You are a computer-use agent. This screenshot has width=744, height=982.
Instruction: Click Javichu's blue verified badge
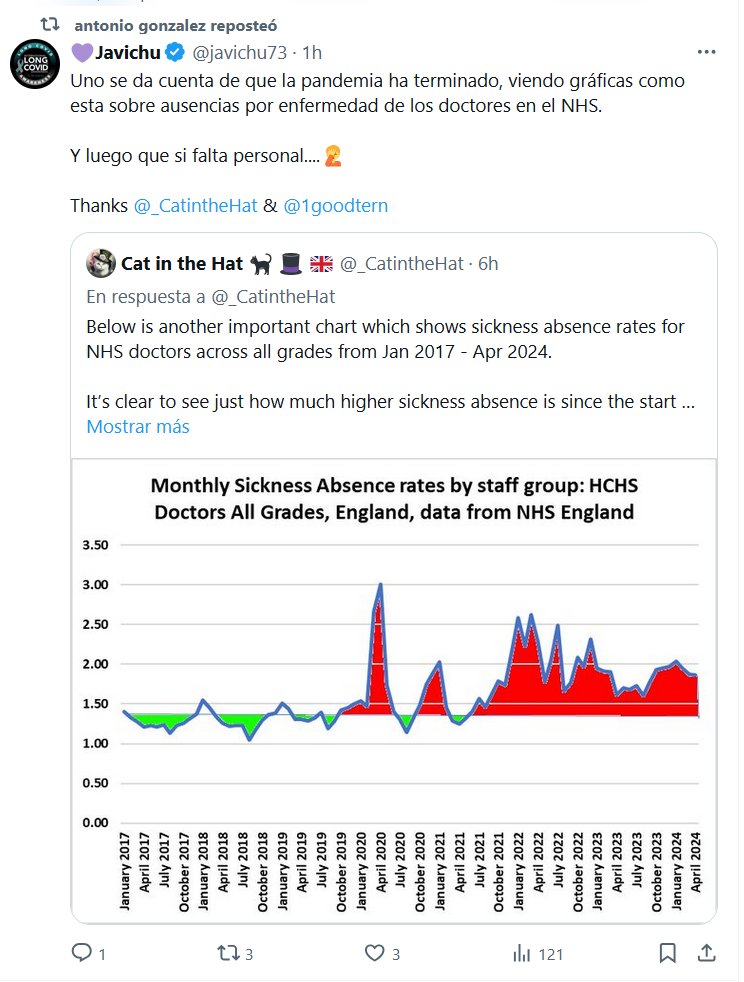pyautogui.click(x=174, y=52)
